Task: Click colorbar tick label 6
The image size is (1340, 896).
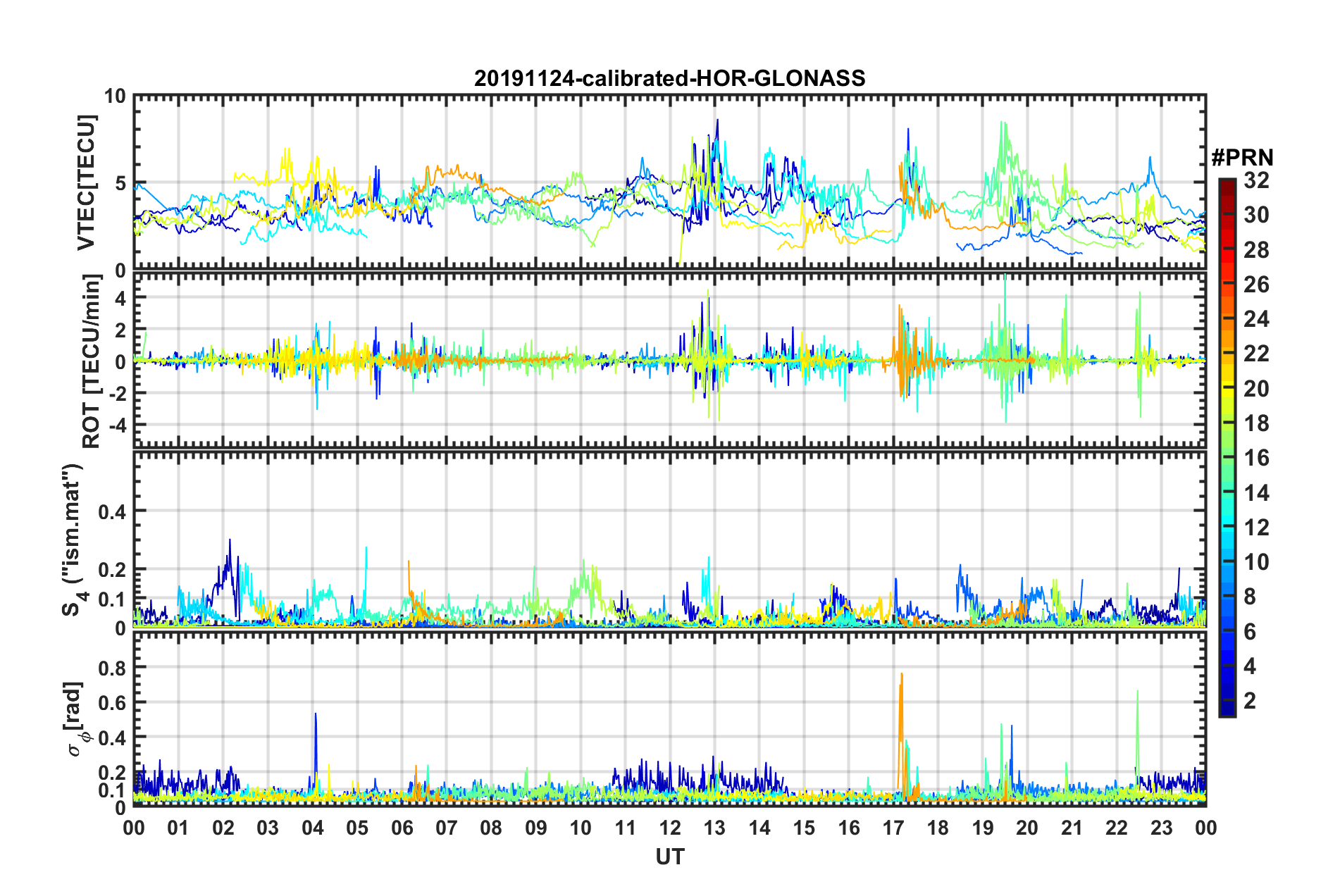Action: [1250, 632]
